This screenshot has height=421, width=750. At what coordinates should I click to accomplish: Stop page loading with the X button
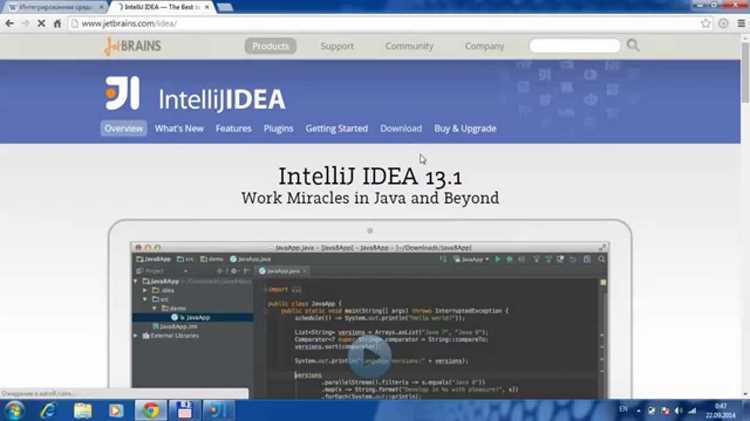click(x=41, y=23)
